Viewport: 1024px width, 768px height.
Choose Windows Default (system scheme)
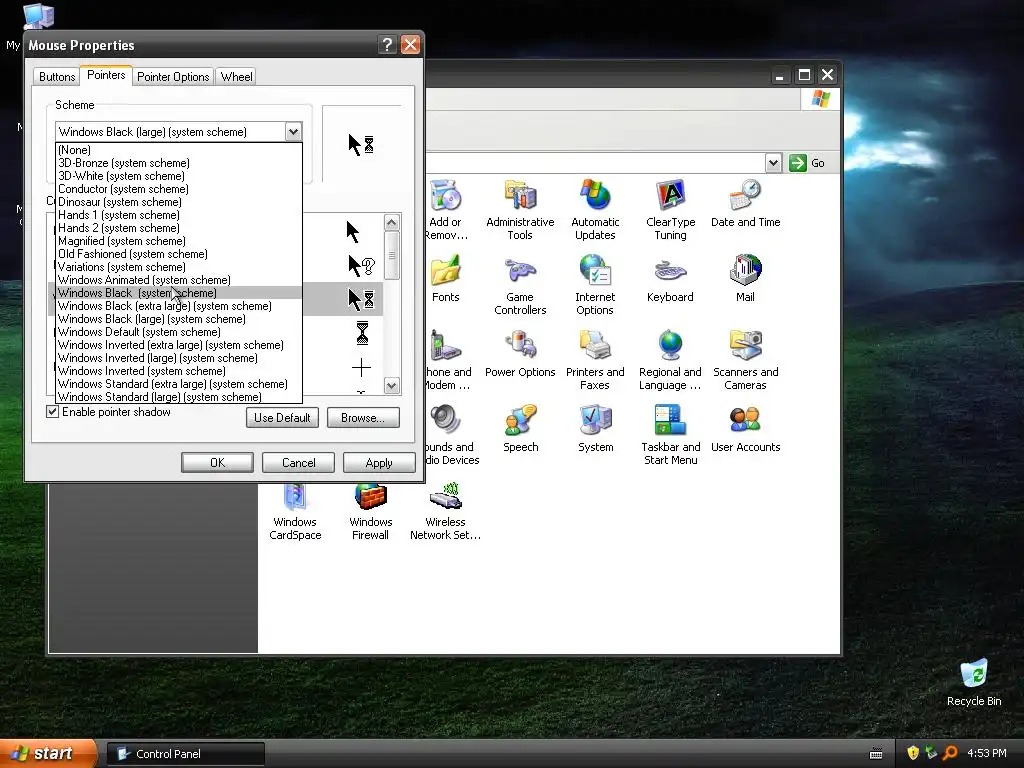click(x=178, y=332)
